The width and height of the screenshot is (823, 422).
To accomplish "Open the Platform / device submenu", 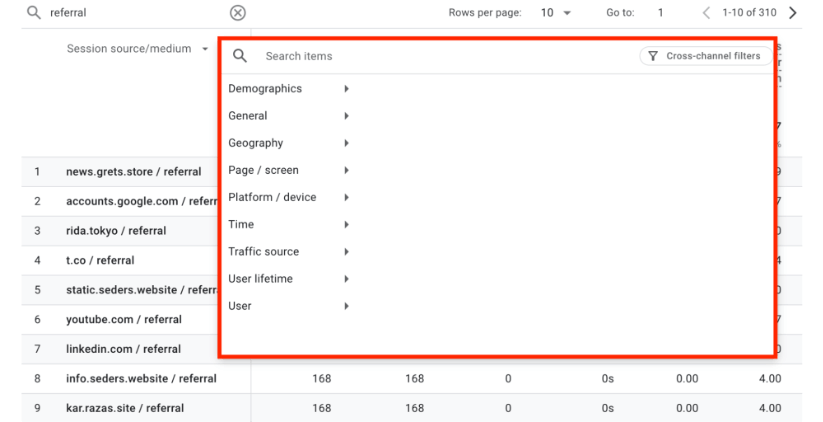I will (x=288, y=197).
